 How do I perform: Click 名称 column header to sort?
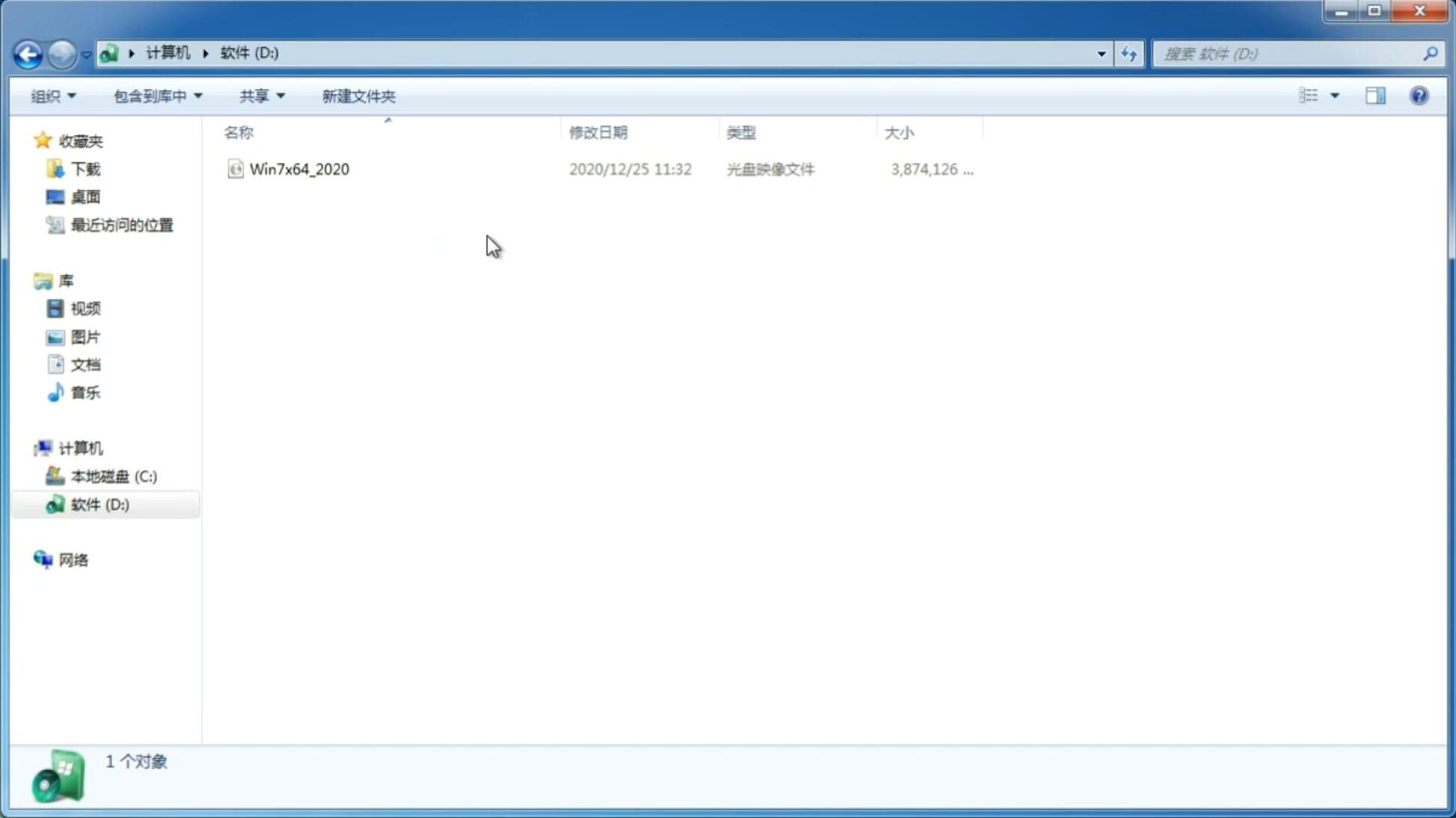pyautogui.click(x=239, y=131)
